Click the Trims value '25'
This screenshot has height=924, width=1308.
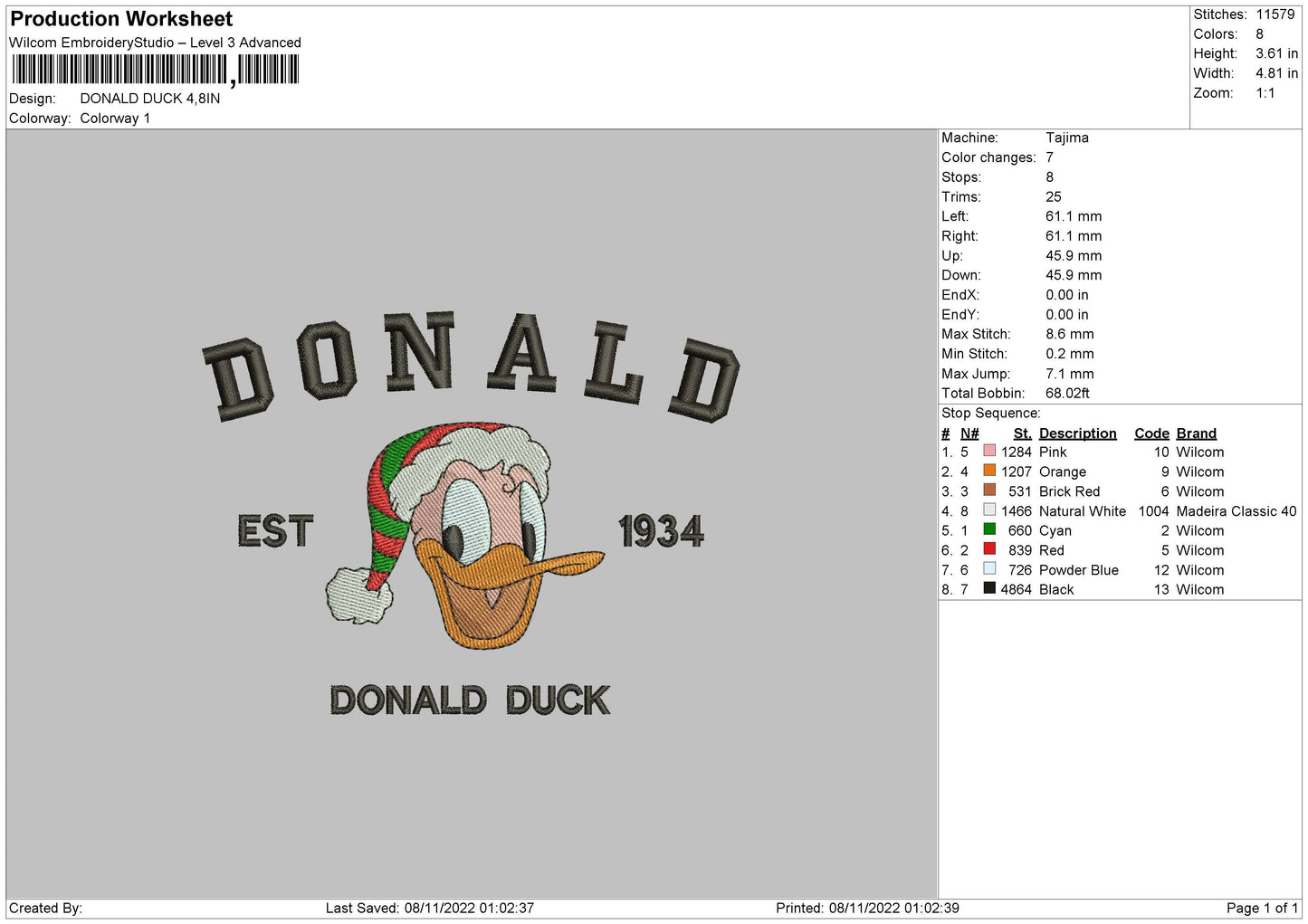(1053, 196)
